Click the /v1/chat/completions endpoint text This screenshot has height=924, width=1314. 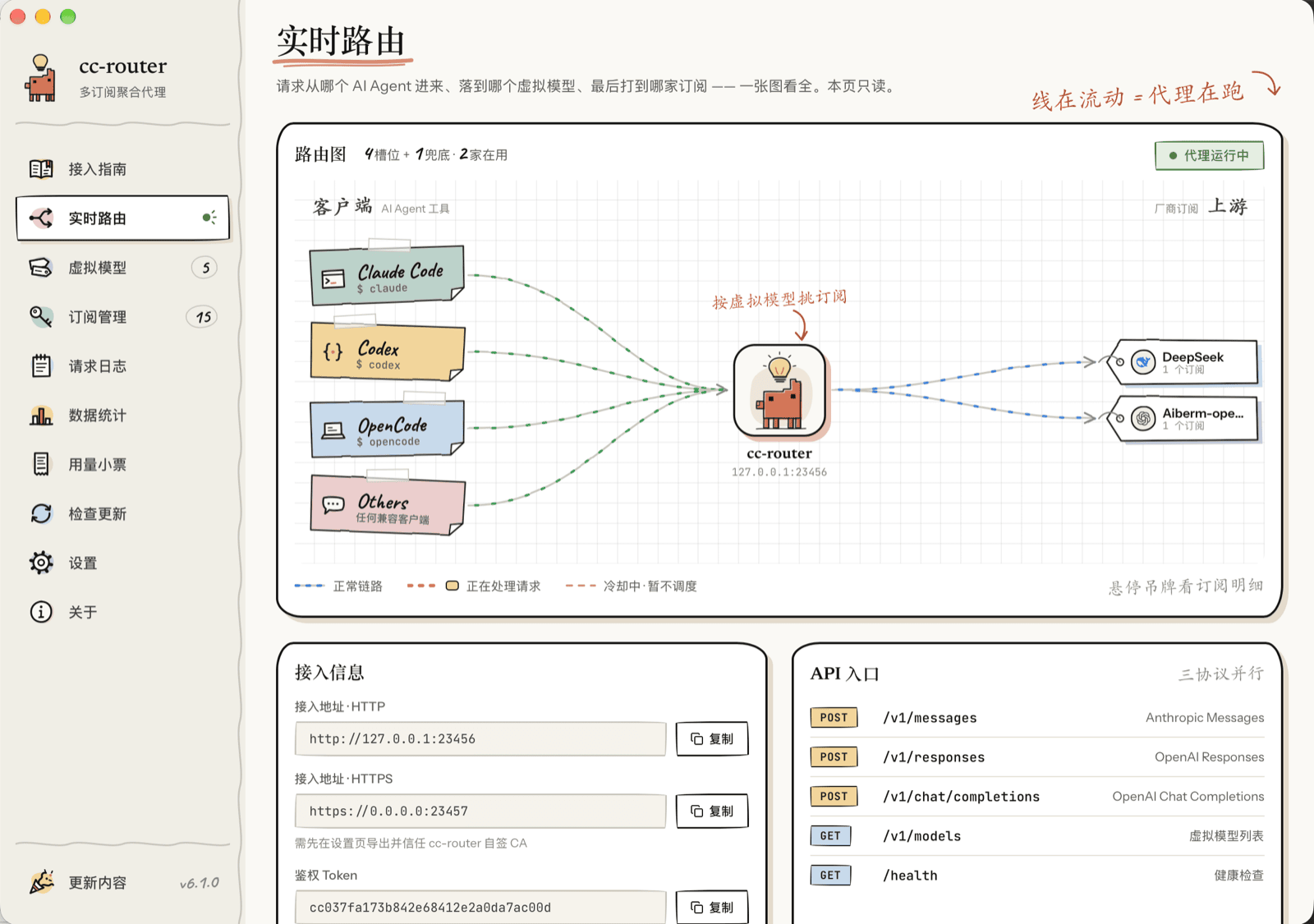tap(962, 797)
